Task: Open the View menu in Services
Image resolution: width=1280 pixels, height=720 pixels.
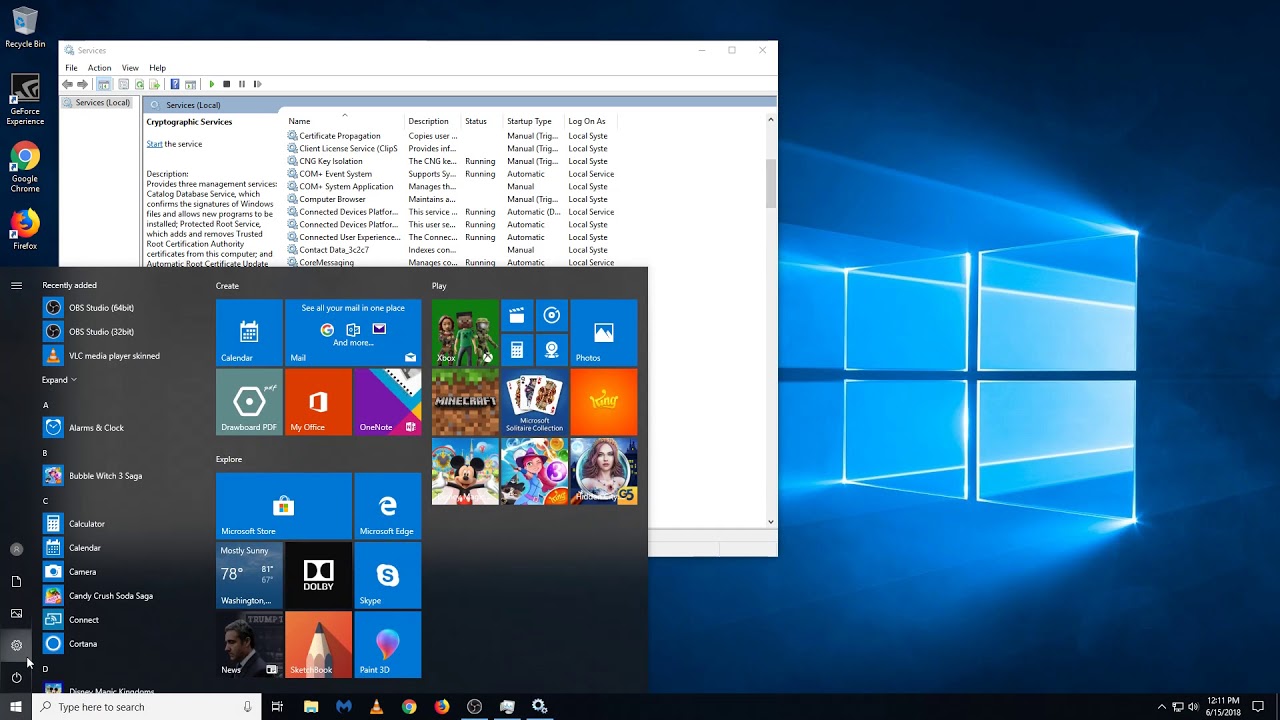Action: coord(130,68)
